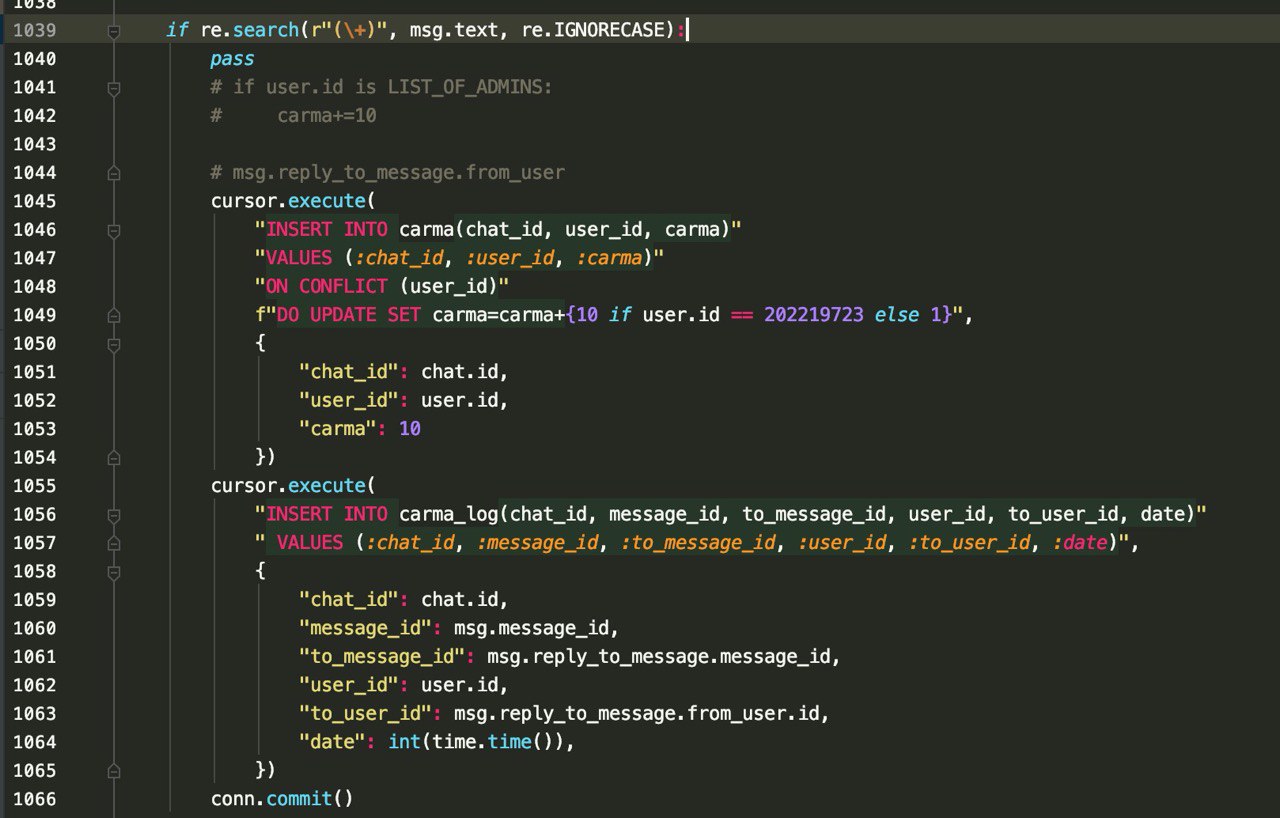This screenshot has width=1280, height=818.
Task: Collapse the fold marker at line 1046
Action: coord(113,230)
